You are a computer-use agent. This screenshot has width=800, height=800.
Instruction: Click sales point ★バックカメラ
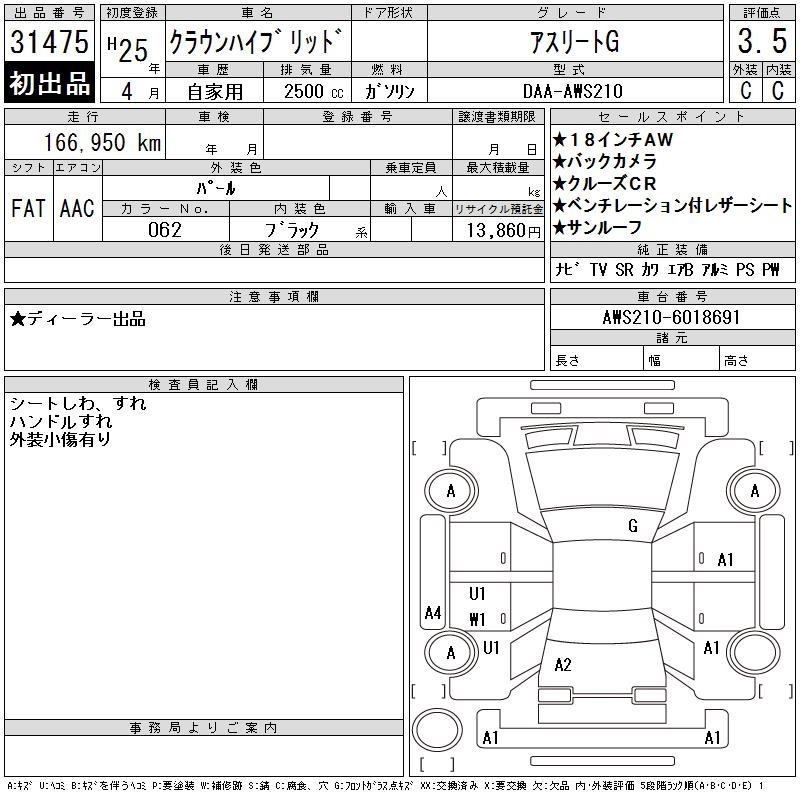tap(605, 161)
